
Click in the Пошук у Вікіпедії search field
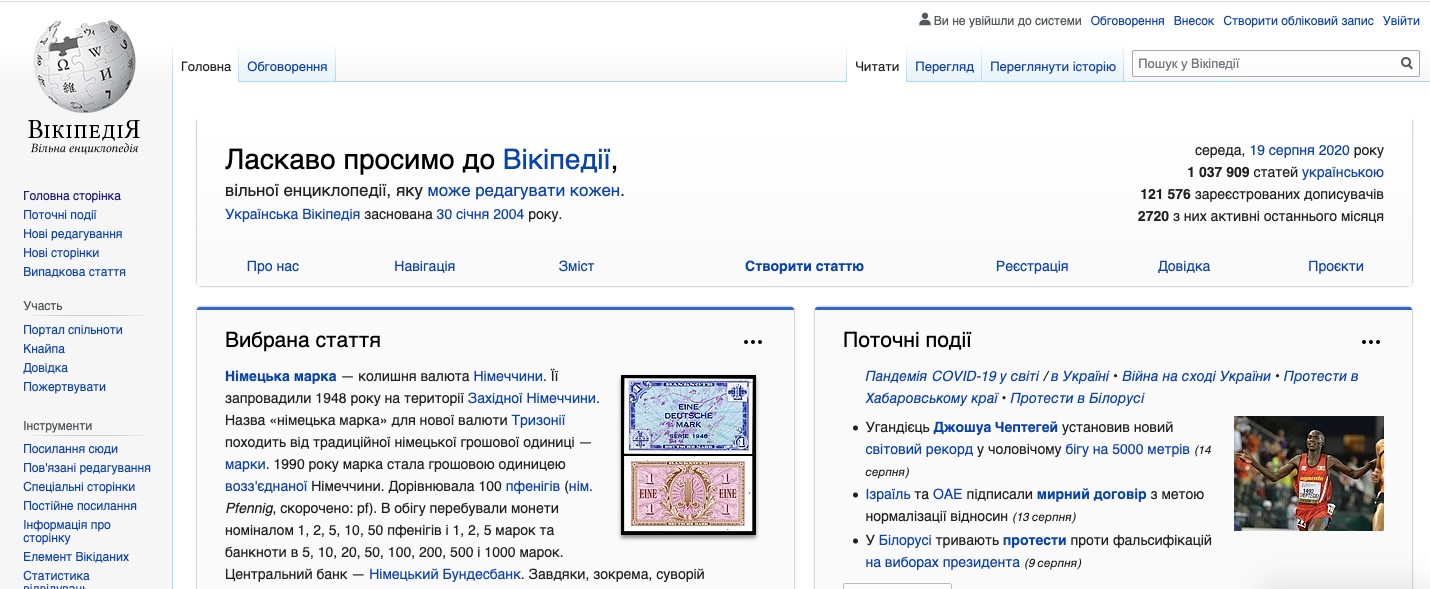click(x=1264, y=64)
